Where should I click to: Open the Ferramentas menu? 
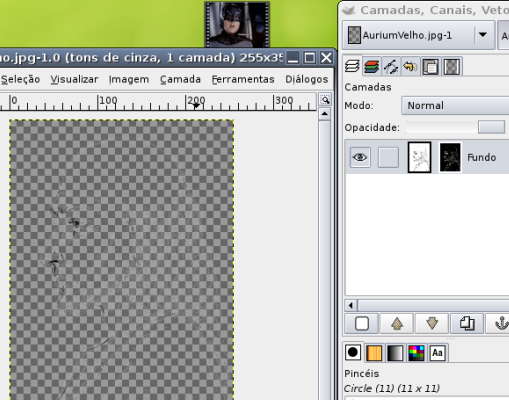tap(243, 79)
